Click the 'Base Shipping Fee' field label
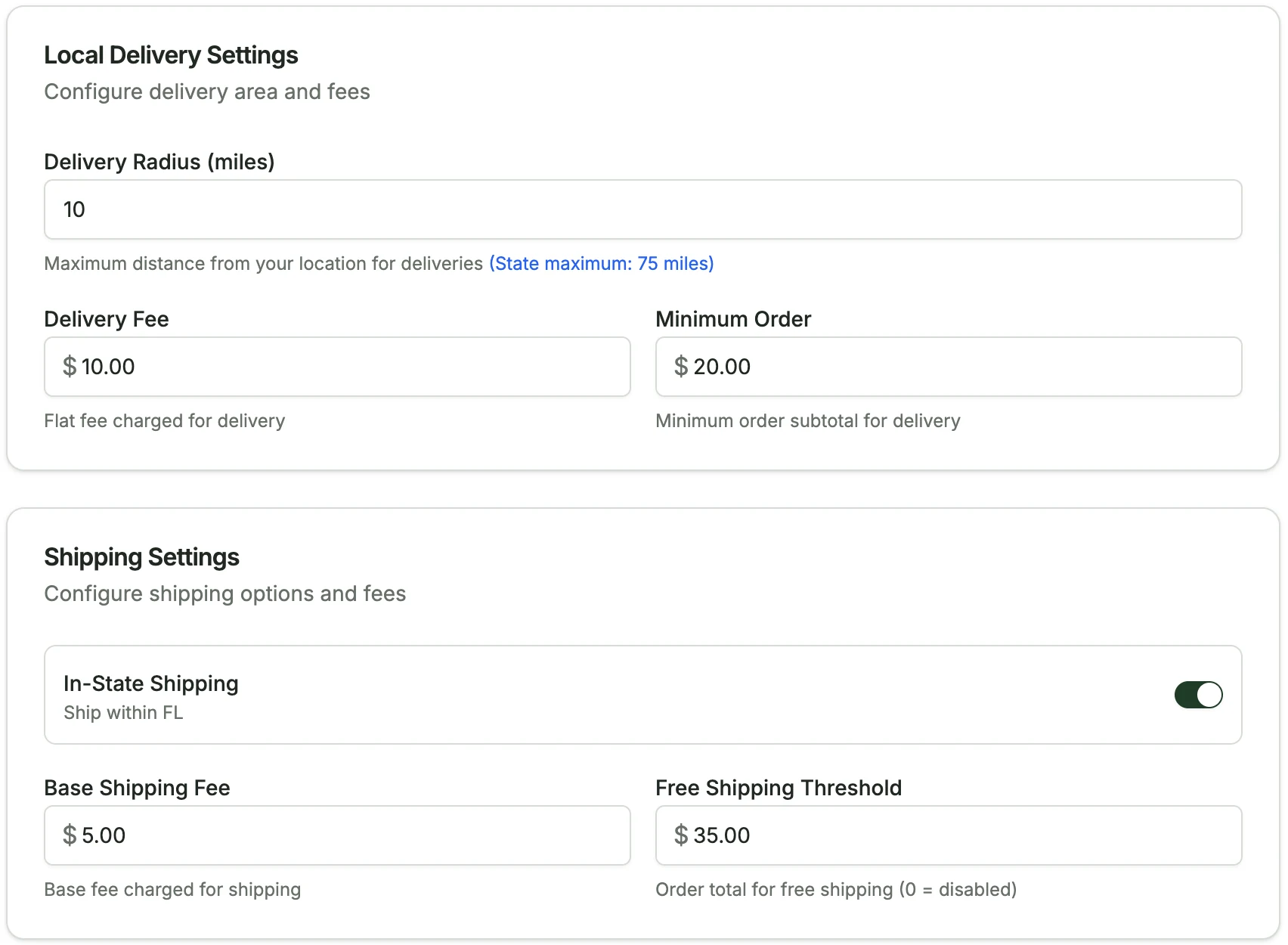The height and width of the screenshot is (945, 1288). click(x=138, y=788)
